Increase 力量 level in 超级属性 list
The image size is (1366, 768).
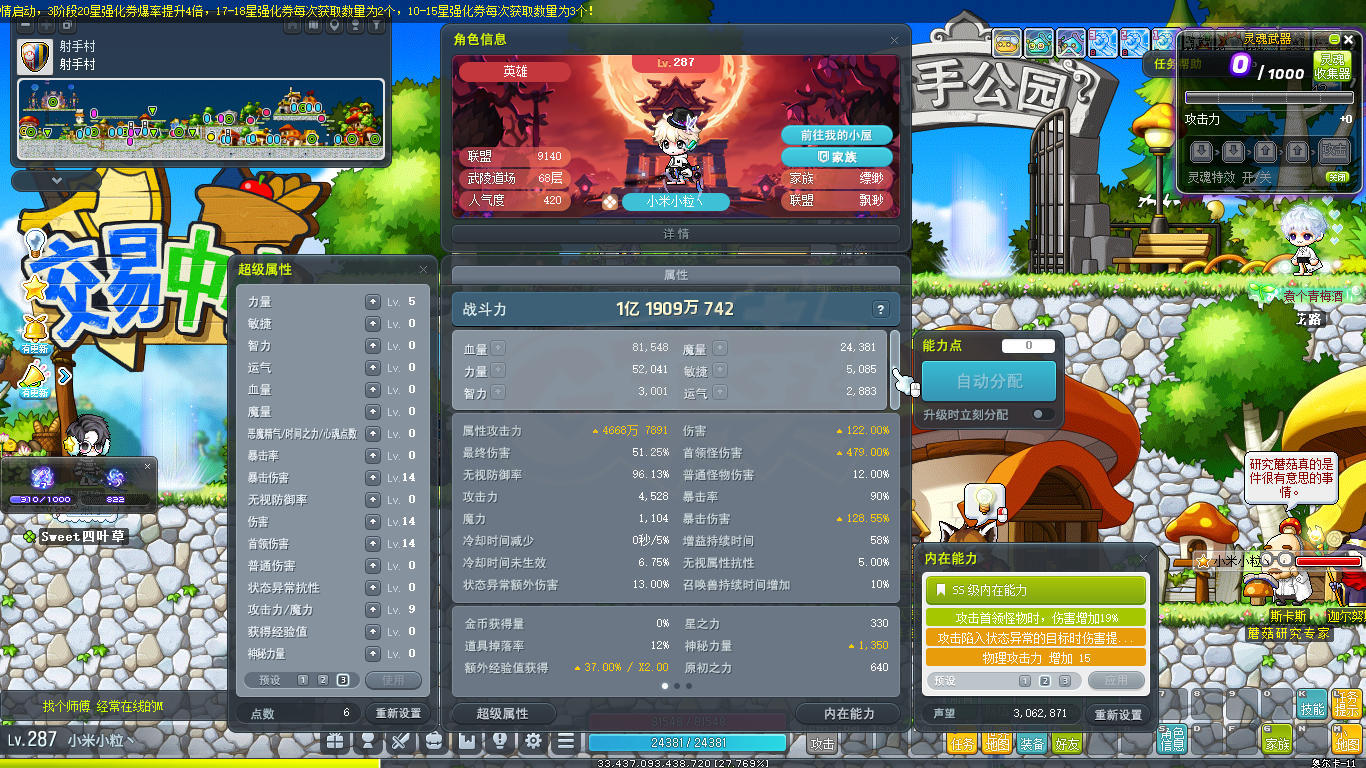pyautogui.click(x=373, y=301)
